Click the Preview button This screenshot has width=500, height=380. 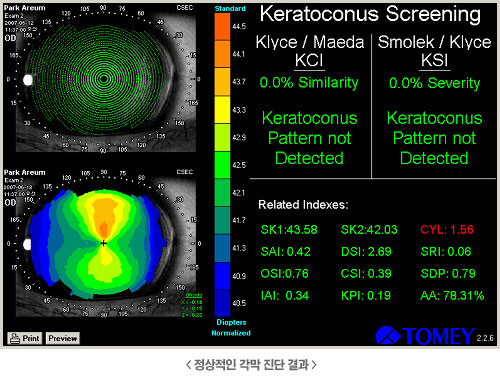tap(63, 338)
